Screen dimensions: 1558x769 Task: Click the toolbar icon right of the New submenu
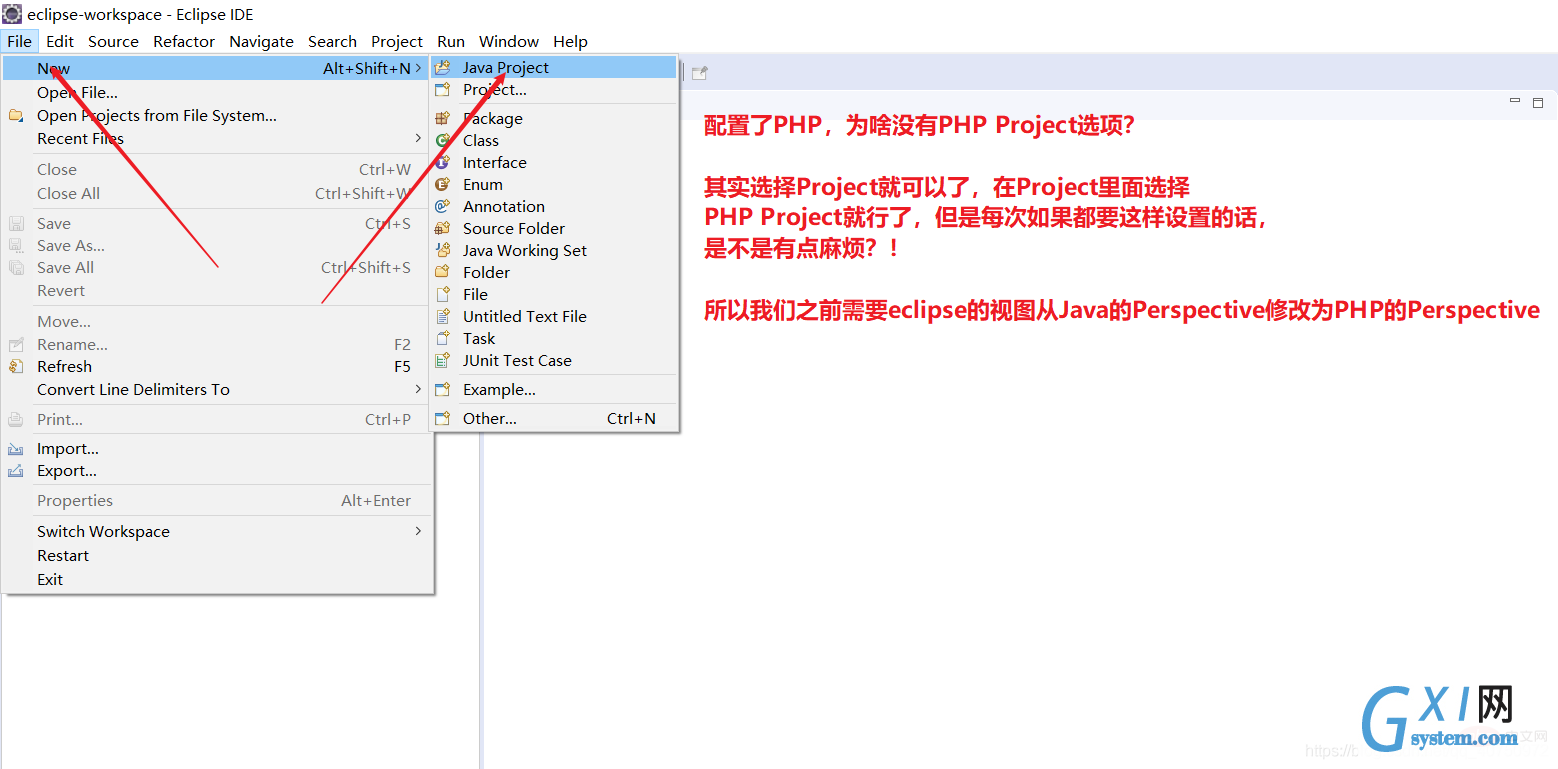(700, 72)
